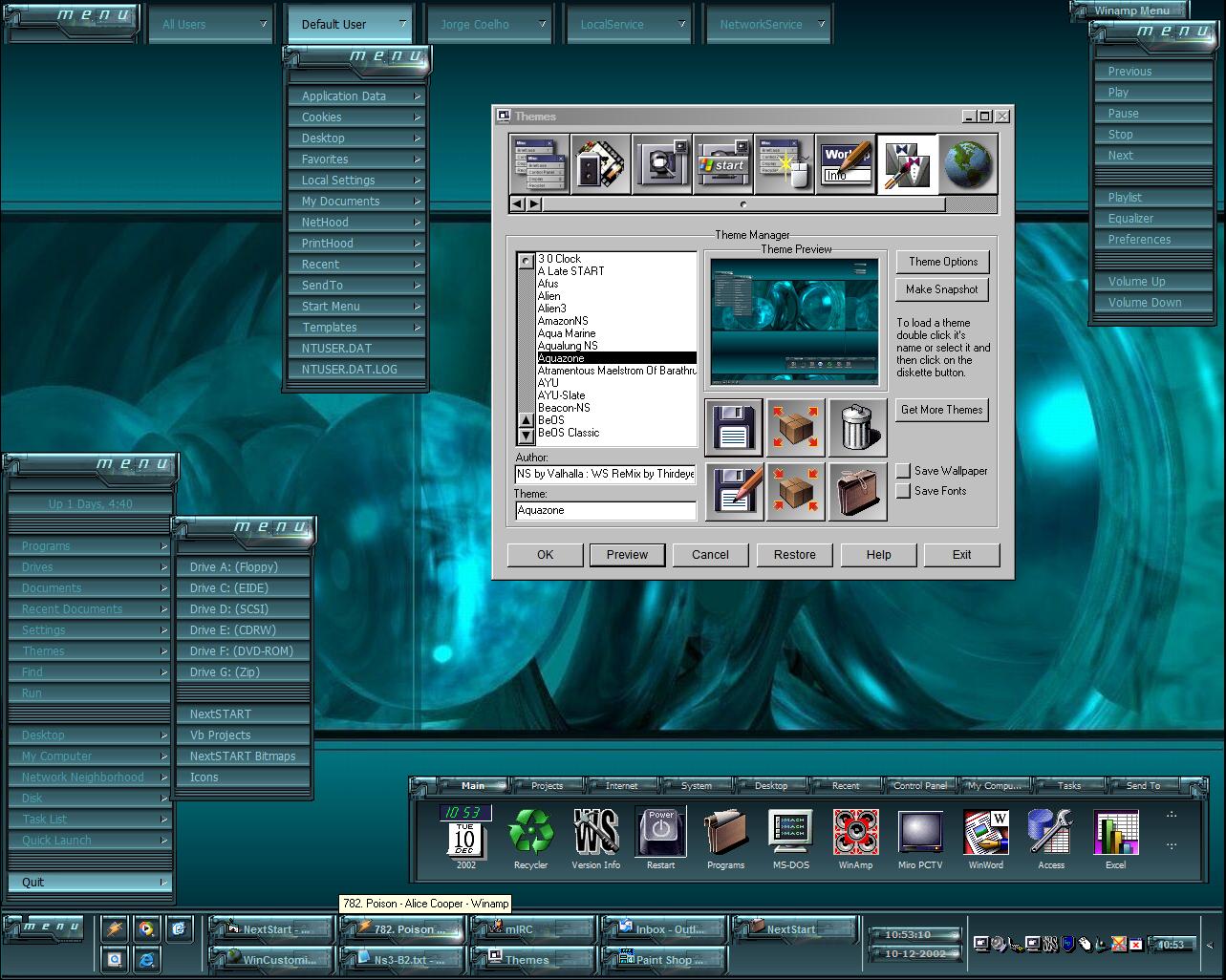Image resolution: width=1226 pixels, height=980 pixels.
Task: Click the Preview button
Action: tap(627, 555)
